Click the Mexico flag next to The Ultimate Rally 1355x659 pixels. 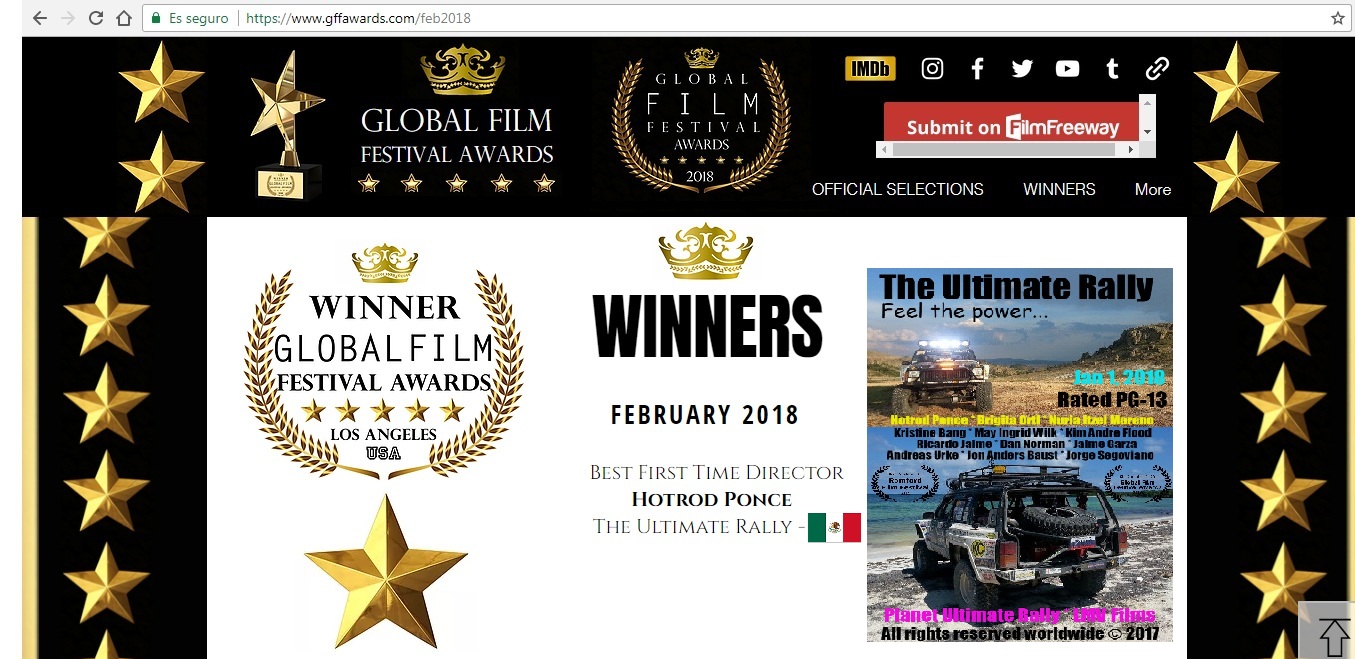pos(834,527)
